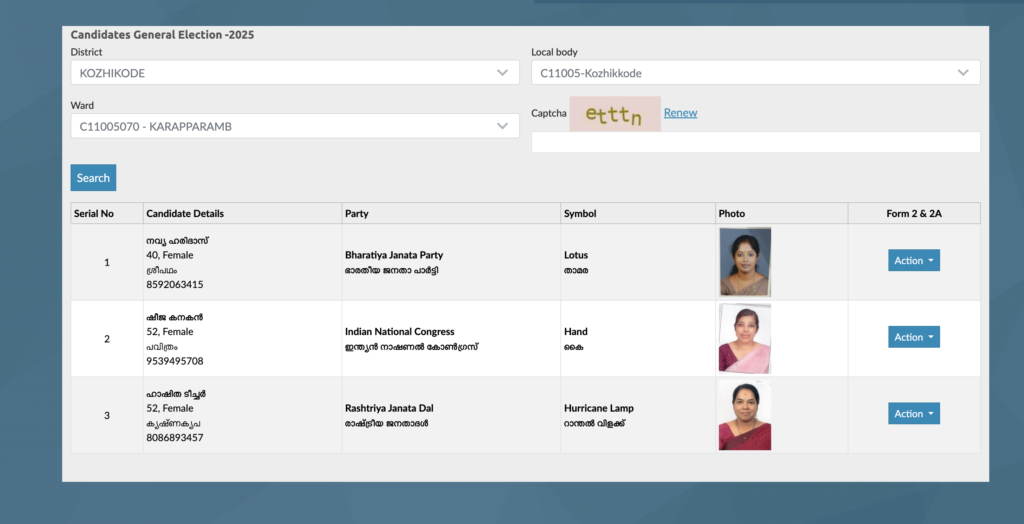Click photo thumbnail of candidate serial 1
Viewport: 1024px width, 524px height.
[x=745, y=262]
